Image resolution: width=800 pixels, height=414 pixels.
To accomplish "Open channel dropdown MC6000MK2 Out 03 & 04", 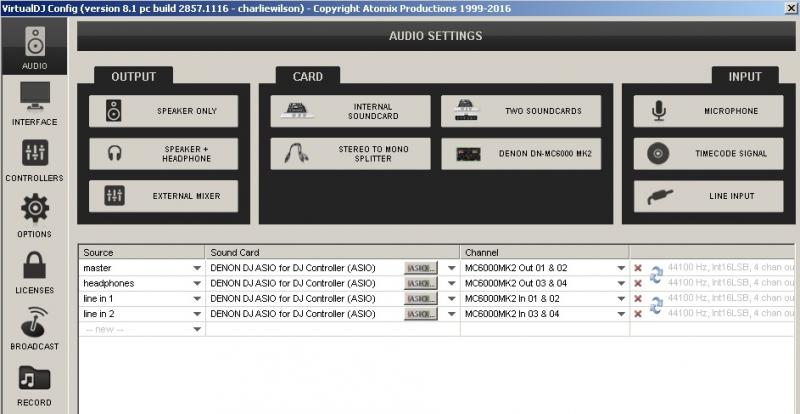I will [621, 283].
